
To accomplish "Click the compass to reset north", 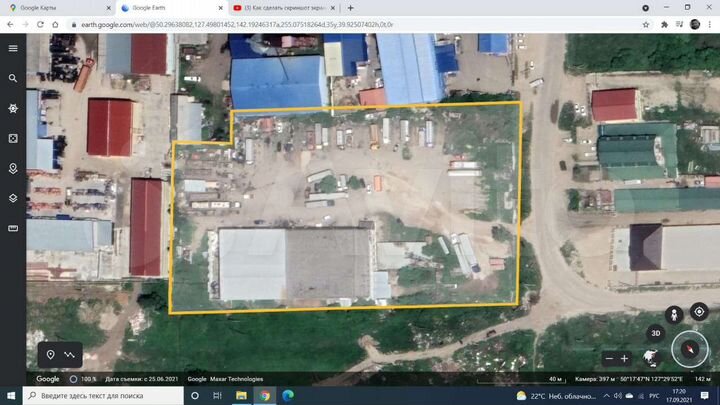I will 689,350.
